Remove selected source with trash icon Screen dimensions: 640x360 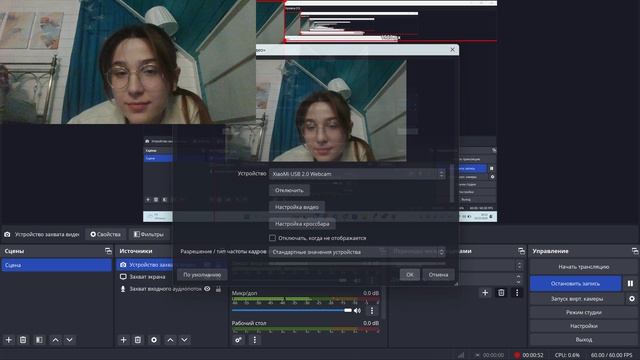pyautogui.click(x=138, y=340)
